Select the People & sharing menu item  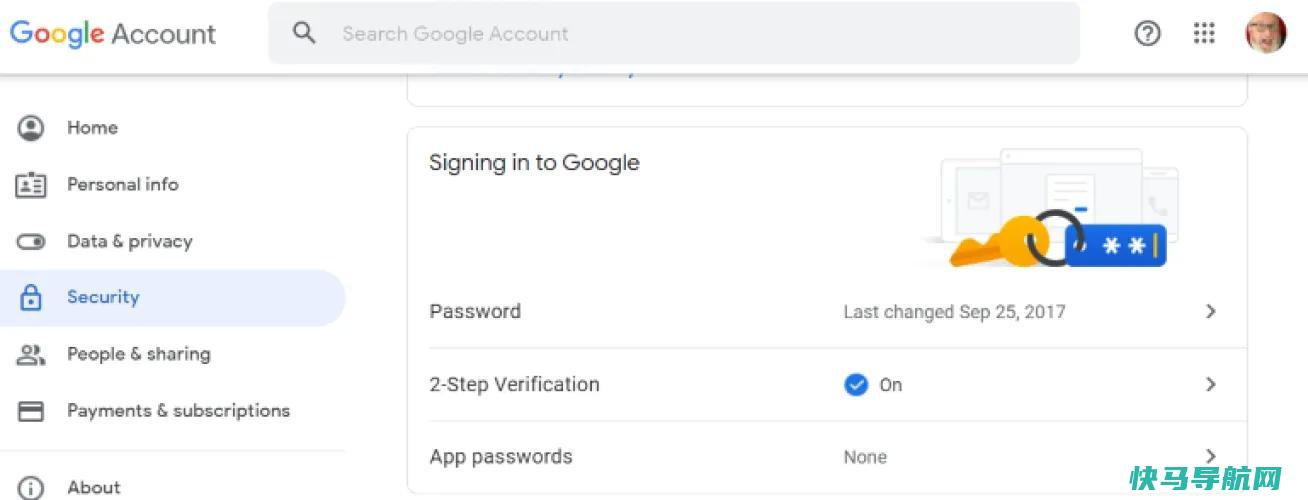(173, 354)
